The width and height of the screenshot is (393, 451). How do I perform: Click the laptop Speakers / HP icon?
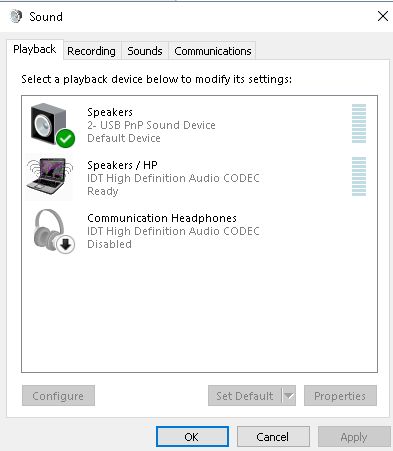[x=50, y=177]
